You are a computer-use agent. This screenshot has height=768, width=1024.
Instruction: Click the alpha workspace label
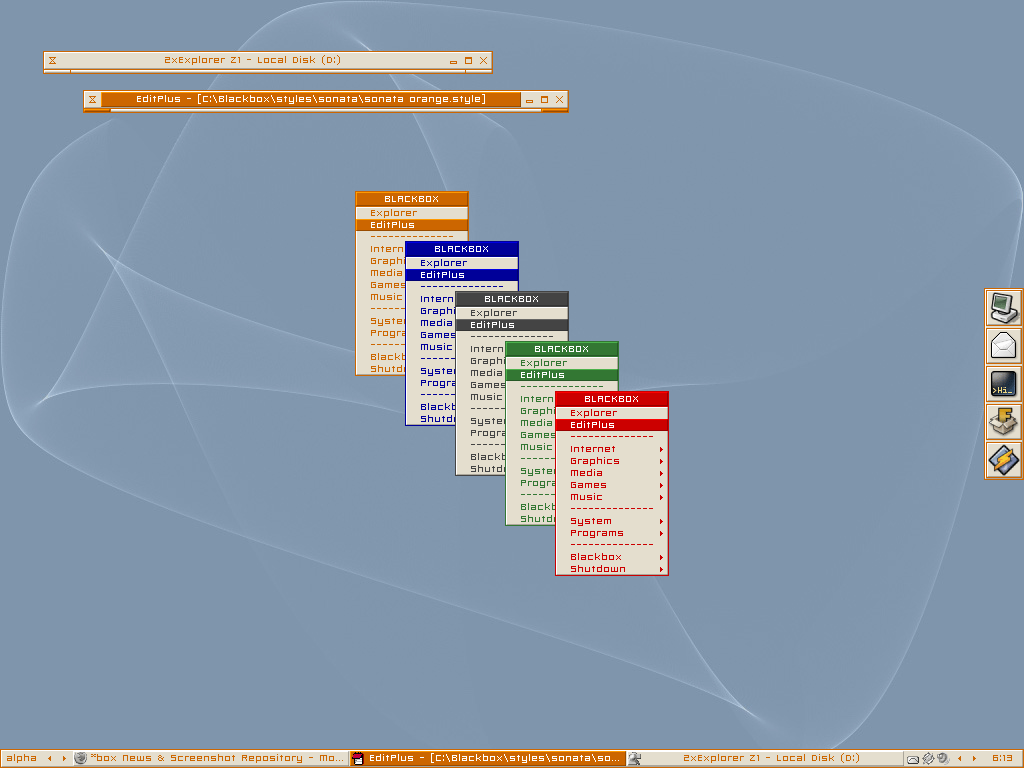tap(22, 758)
